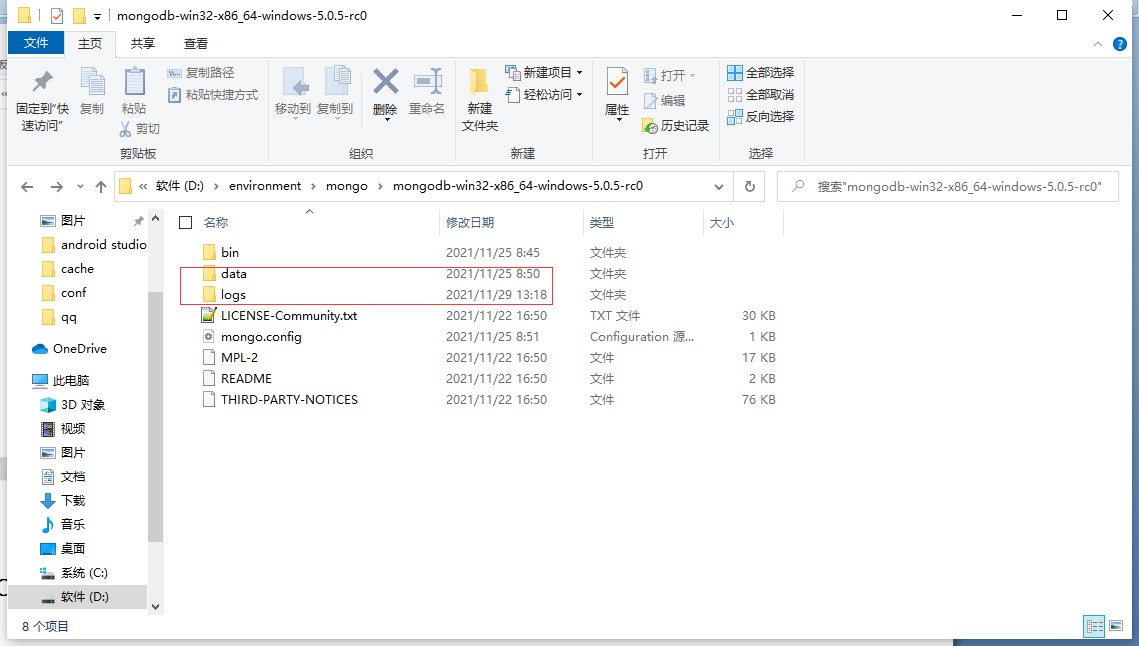Click the navigation pane scroll down arrow

click(155, 606)
